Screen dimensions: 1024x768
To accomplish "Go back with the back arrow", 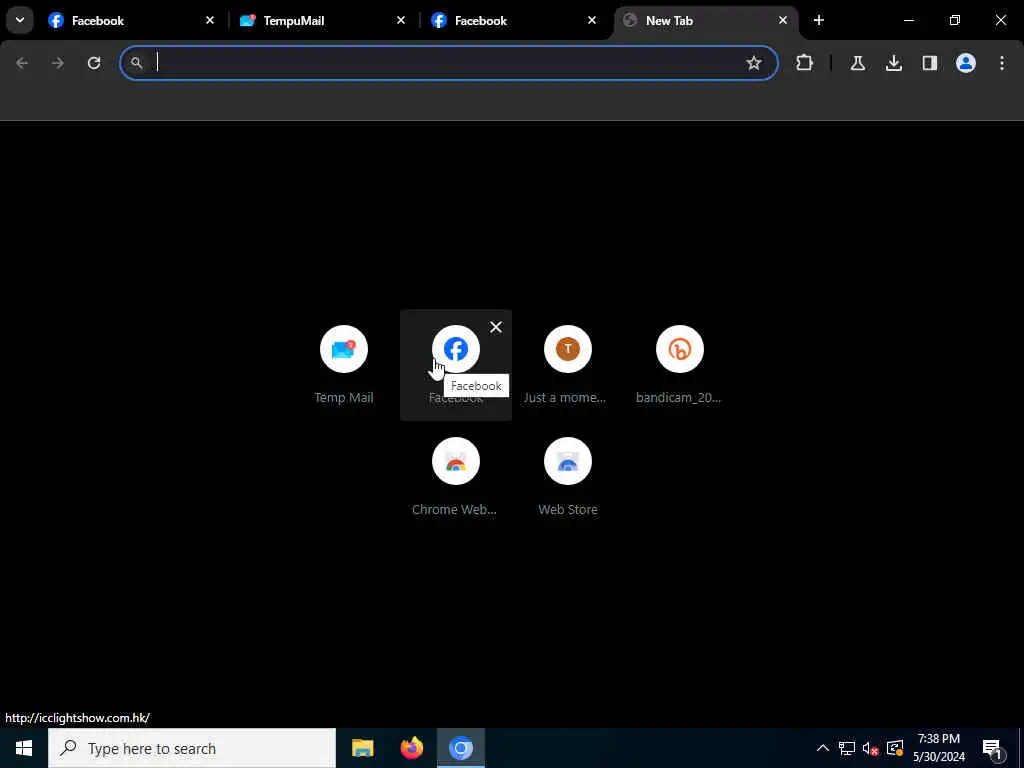I will (x=22, y=63).
